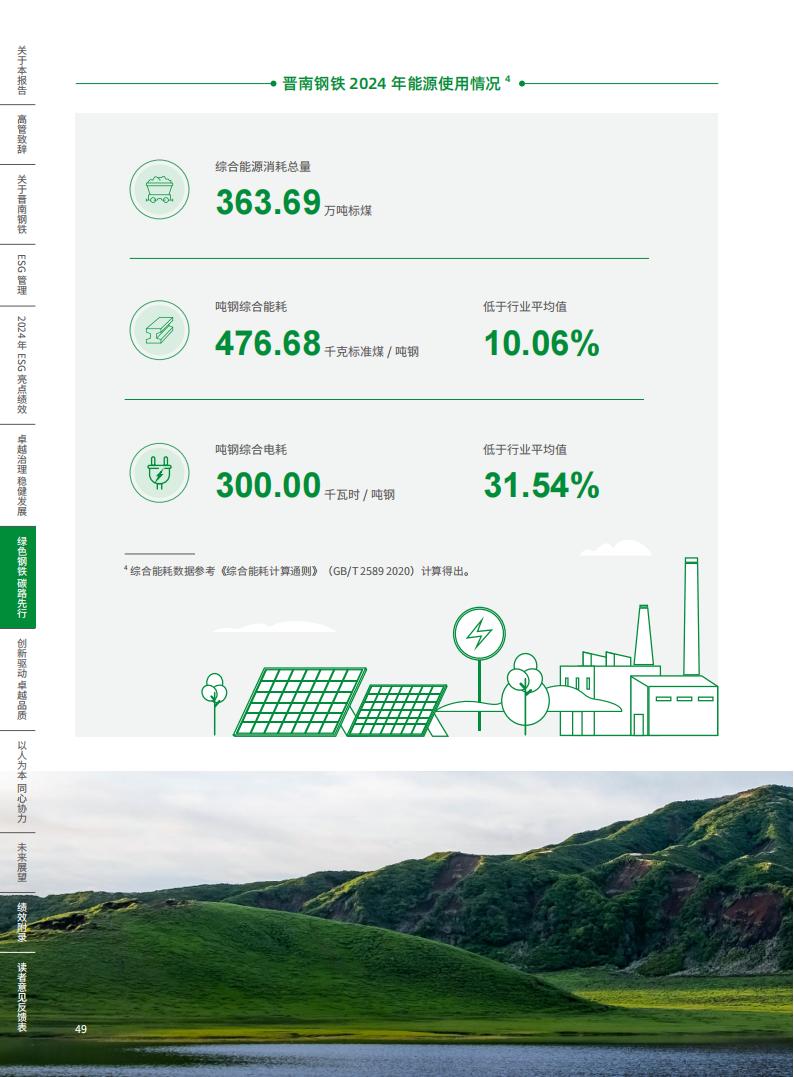
Task: Click 低于行业平均值 above 31.54%
Action: click(525, 449)
